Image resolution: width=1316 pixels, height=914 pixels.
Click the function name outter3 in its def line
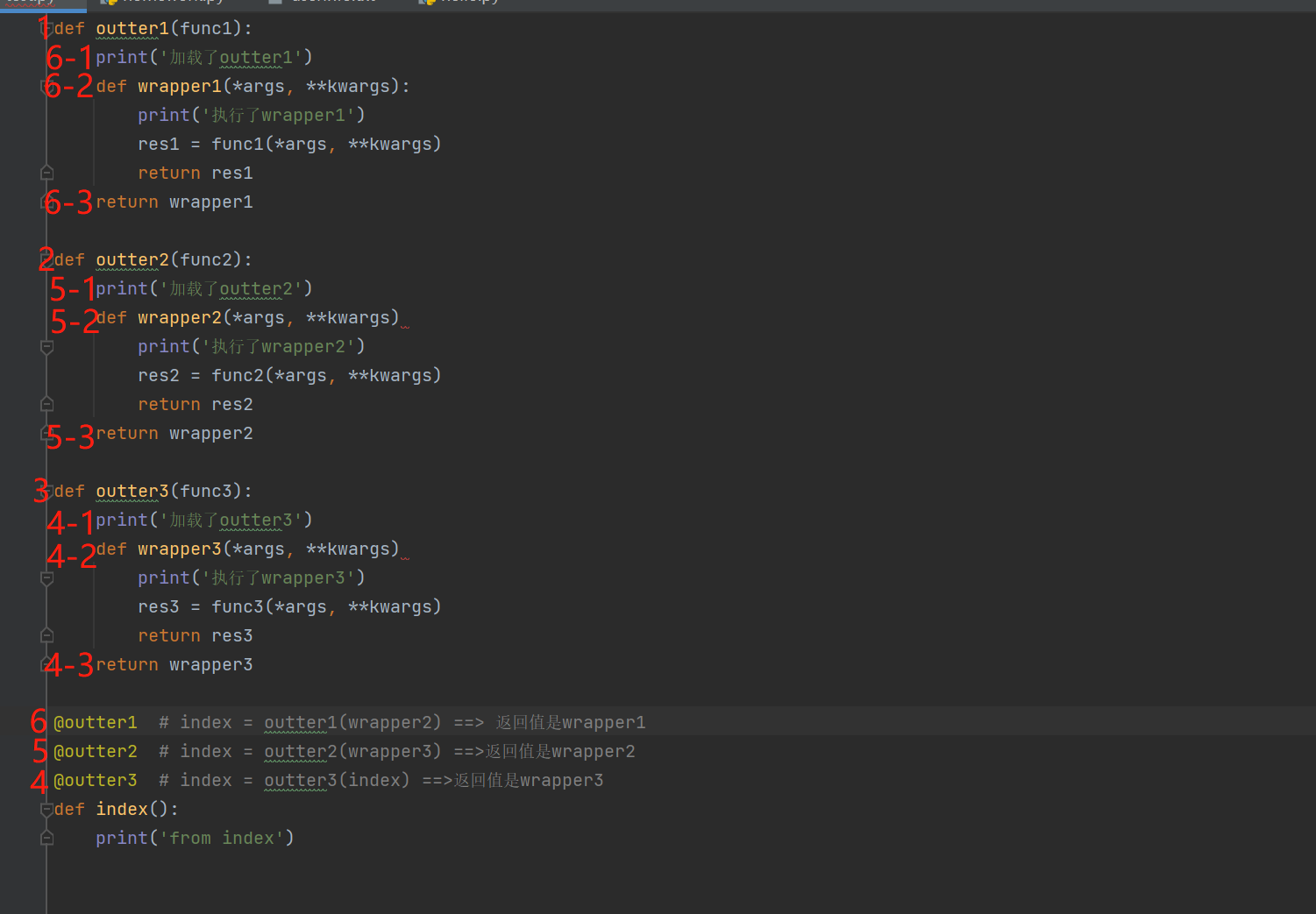(132, 492)
